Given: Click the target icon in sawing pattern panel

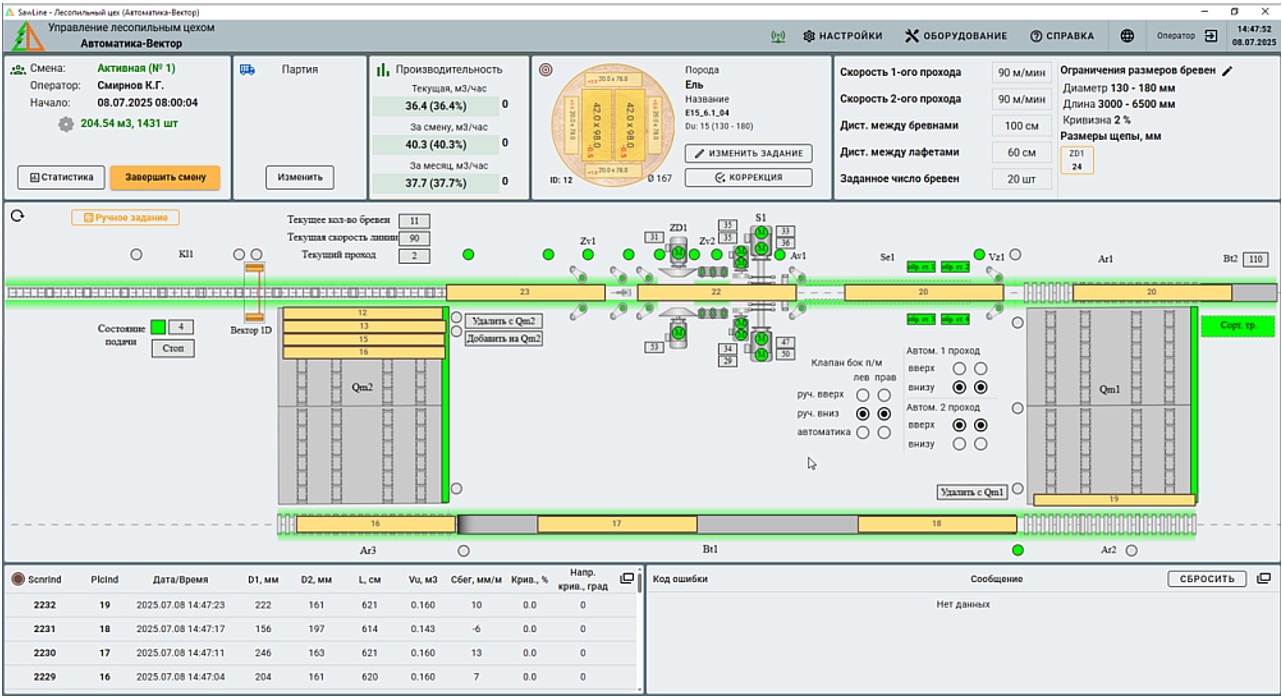Looking at the screenshot, I should pos(545,70).
